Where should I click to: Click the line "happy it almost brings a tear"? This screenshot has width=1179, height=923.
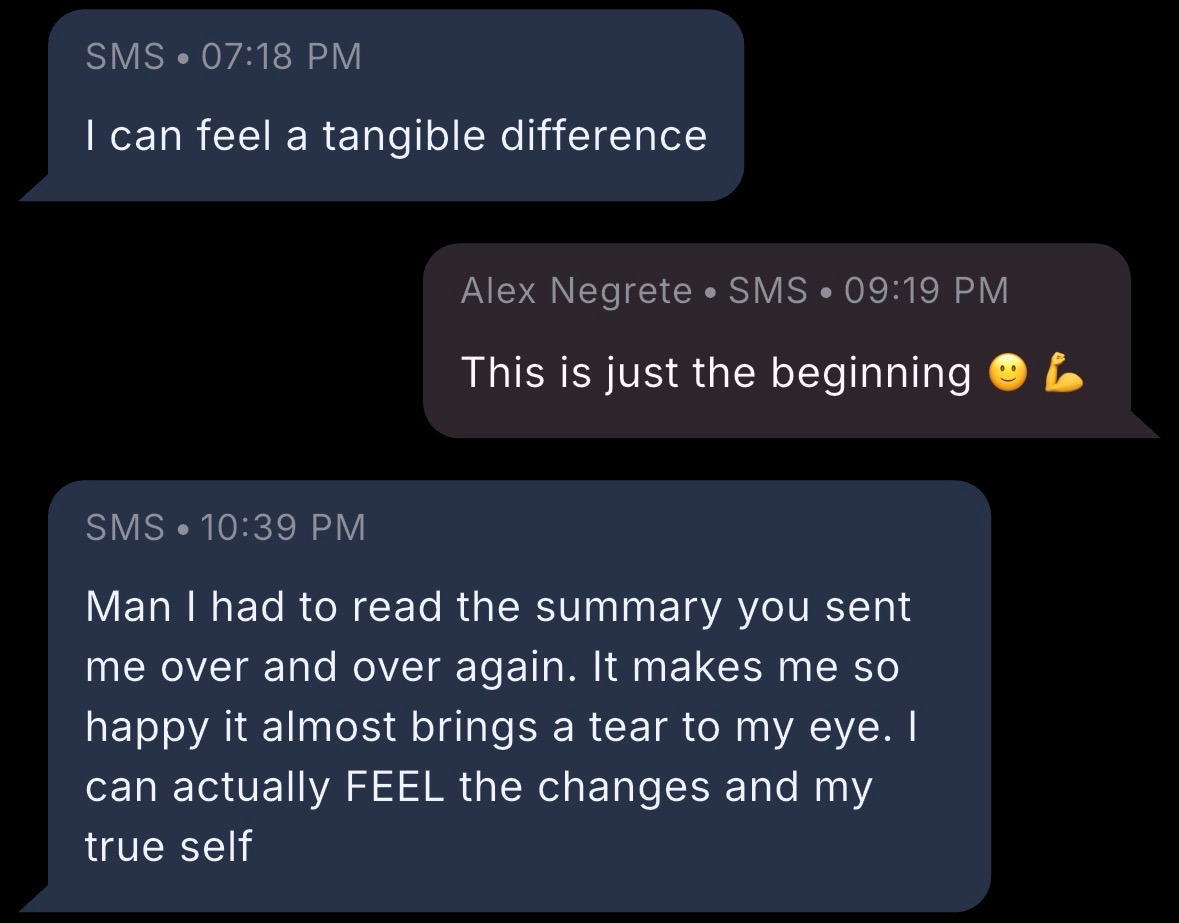500,727
